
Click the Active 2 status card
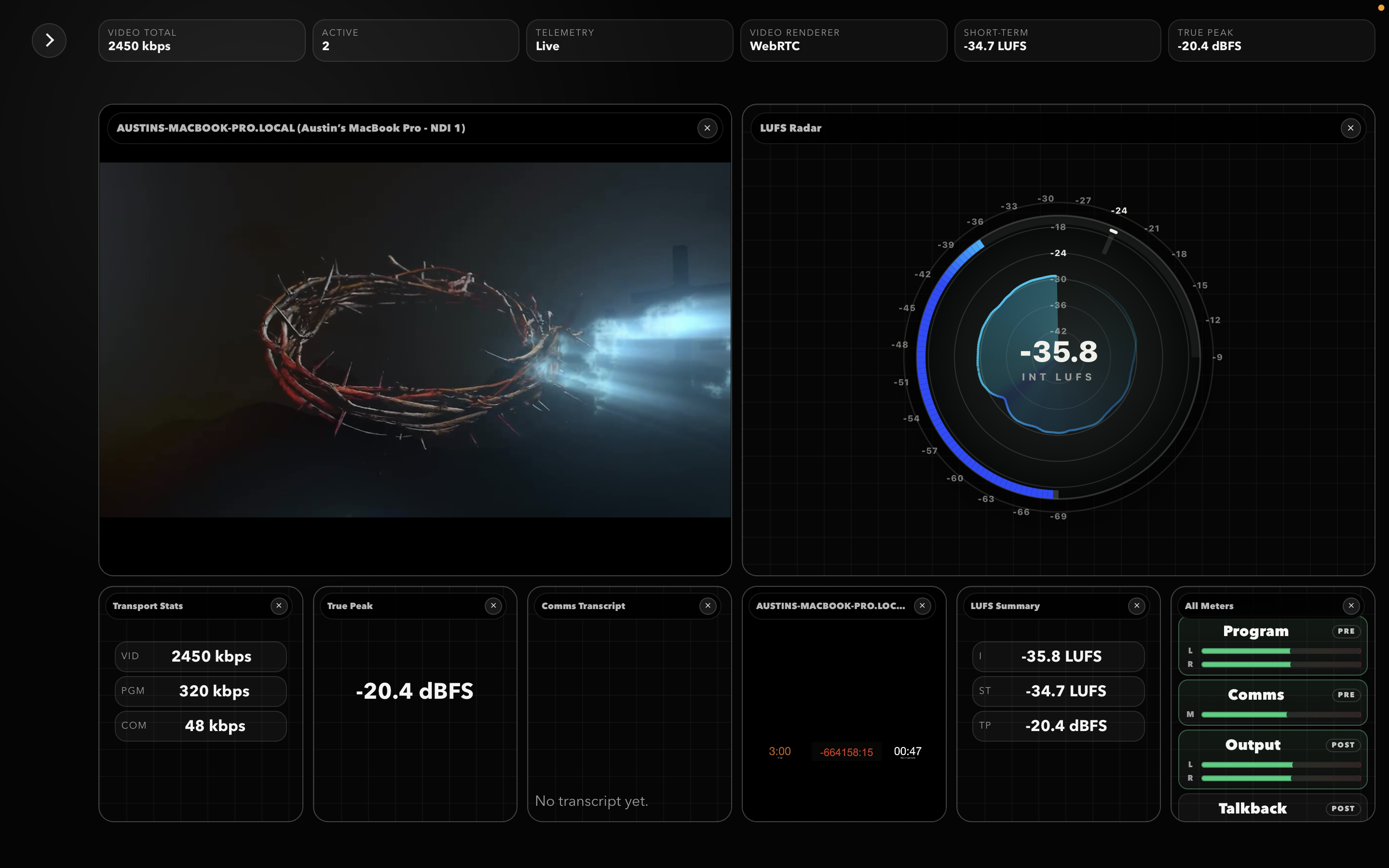(416, 40)
